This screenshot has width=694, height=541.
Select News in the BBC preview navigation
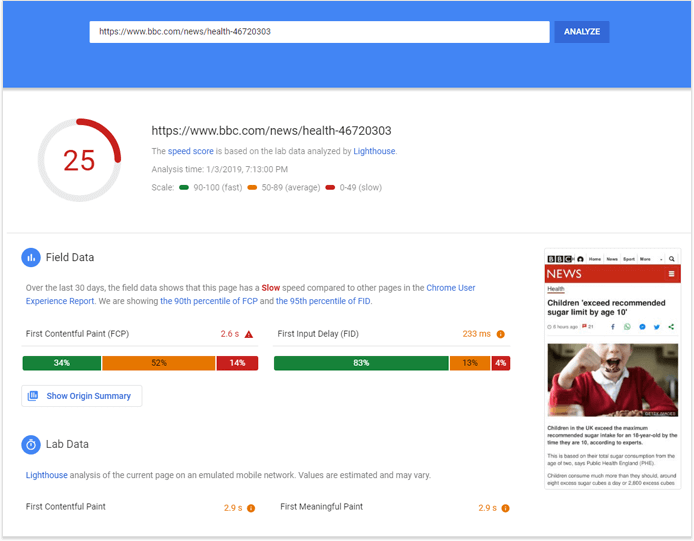pyautogui.click(x=612, y=259)
